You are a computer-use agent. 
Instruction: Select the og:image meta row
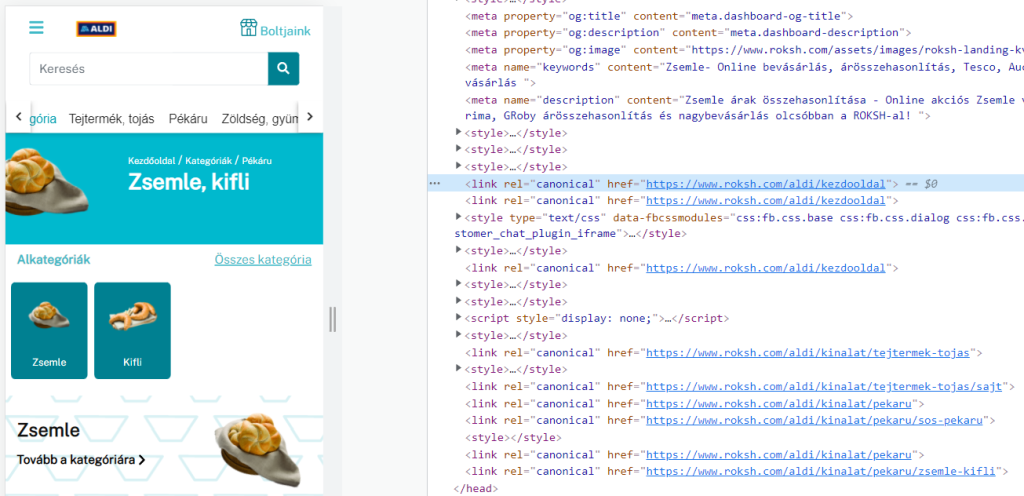tap(744, 49)
